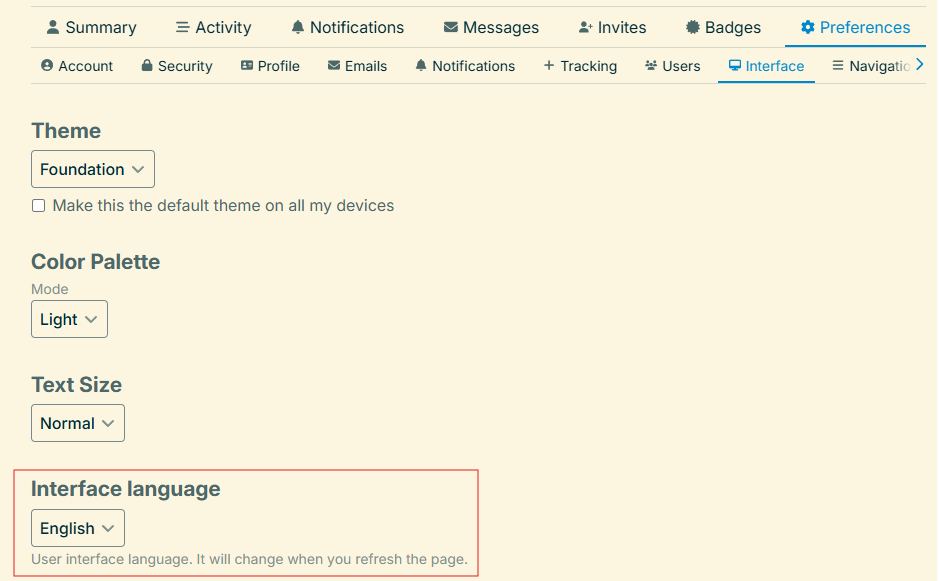Viewport: 939px width, 581px height.
Task: Go to the top Notifications tab
Action: (347, 28)
